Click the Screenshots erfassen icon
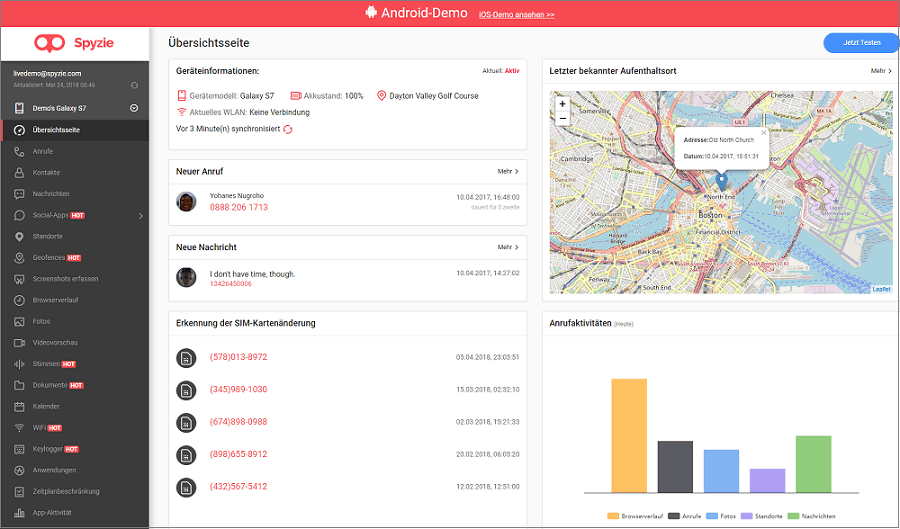This screenshot has height=529, width=900. (20, 279)
